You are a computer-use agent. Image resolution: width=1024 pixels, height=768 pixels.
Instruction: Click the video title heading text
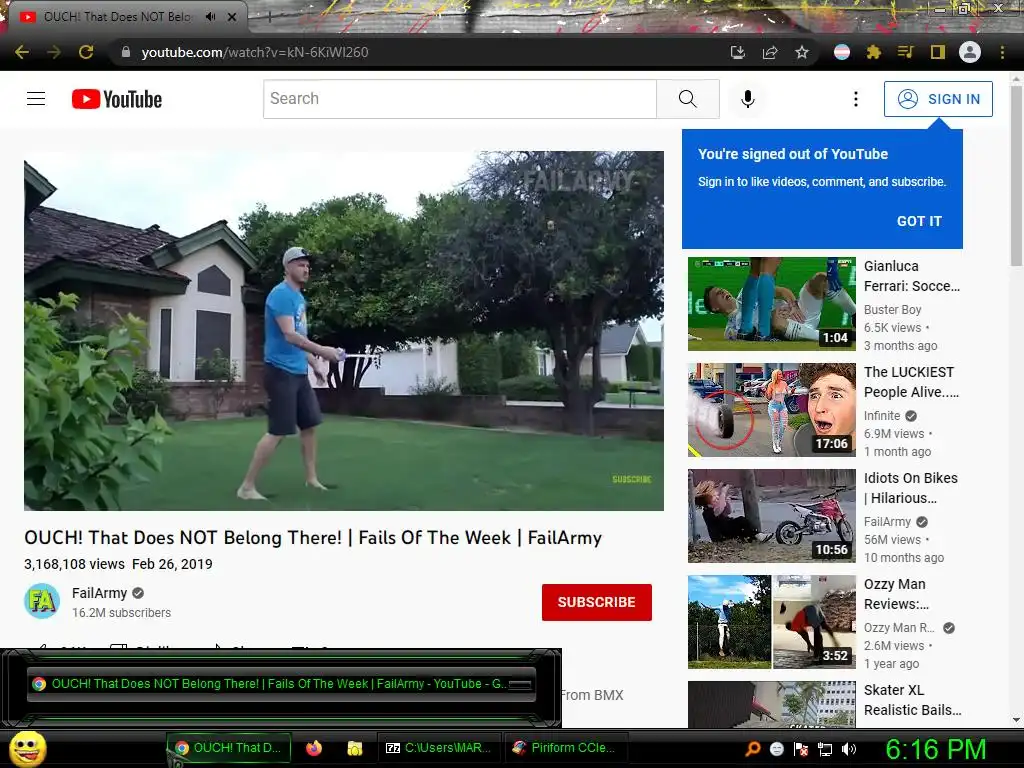(313, 537)
